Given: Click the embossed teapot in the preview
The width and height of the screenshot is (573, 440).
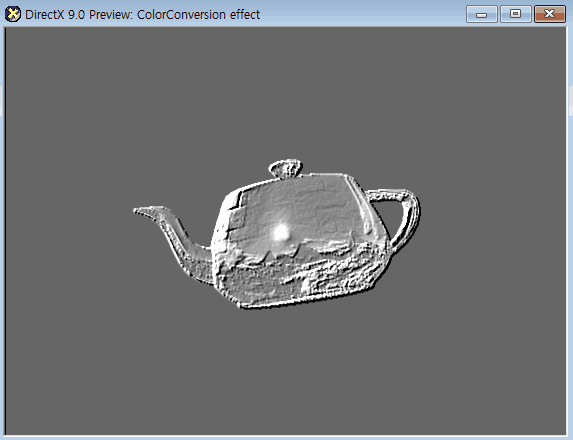Looking at the screenshot, I should click(277, 234).
